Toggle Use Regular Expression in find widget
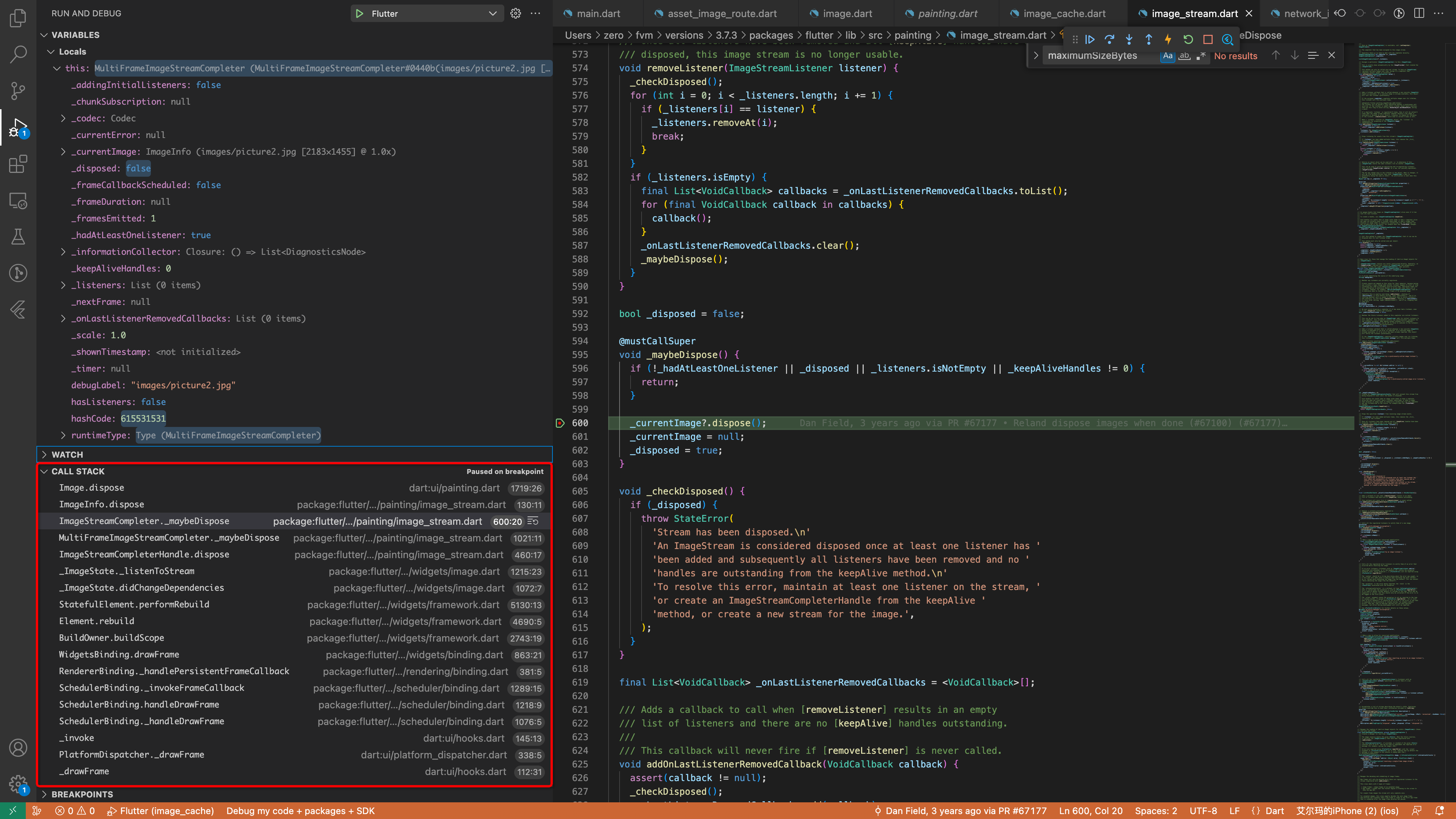1456x819 pixels. coord(1201,56)
